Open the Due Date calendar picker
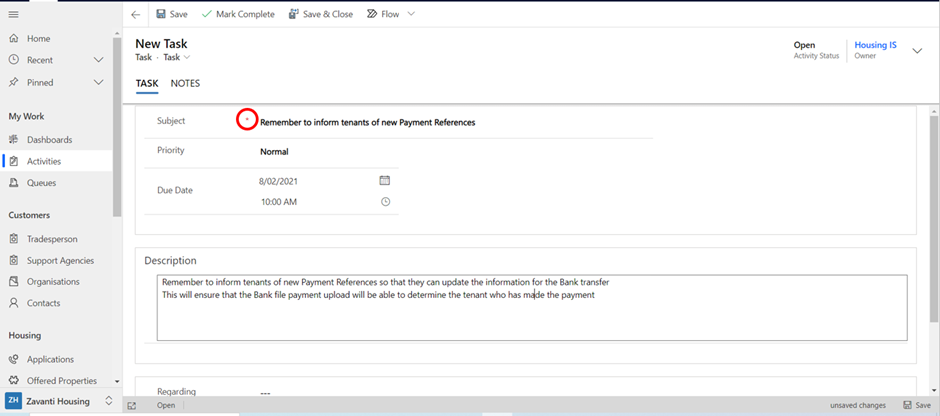 coord(385,180)
